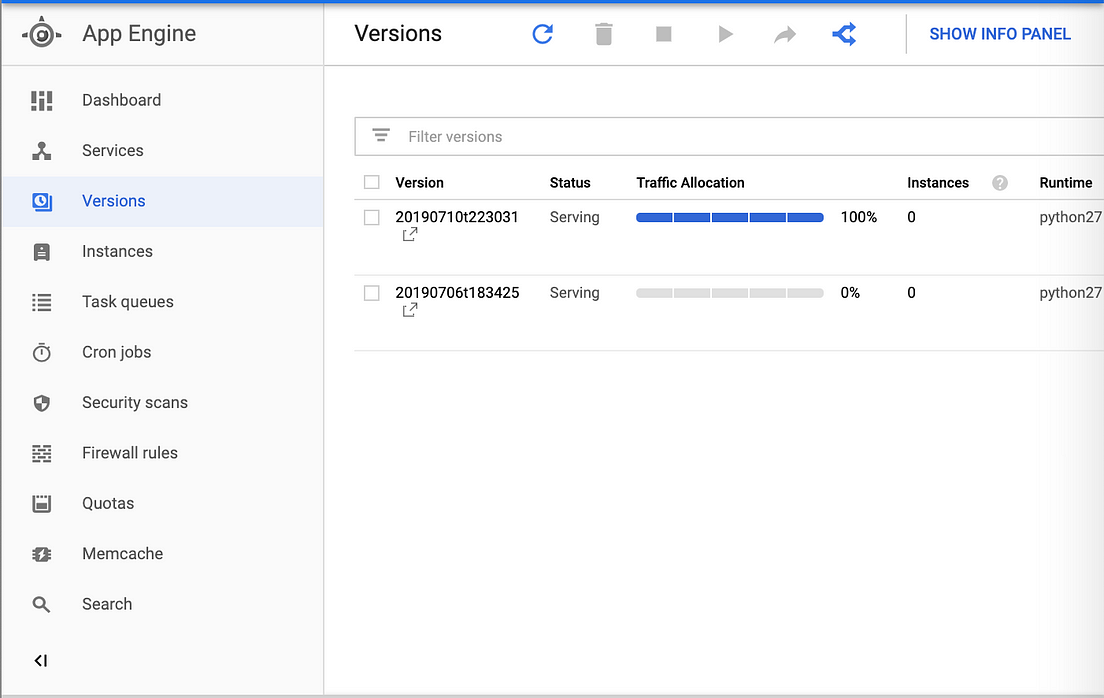
Task: Click python27 runtime of version 20190710t223031
Action: click(1070, 217)
